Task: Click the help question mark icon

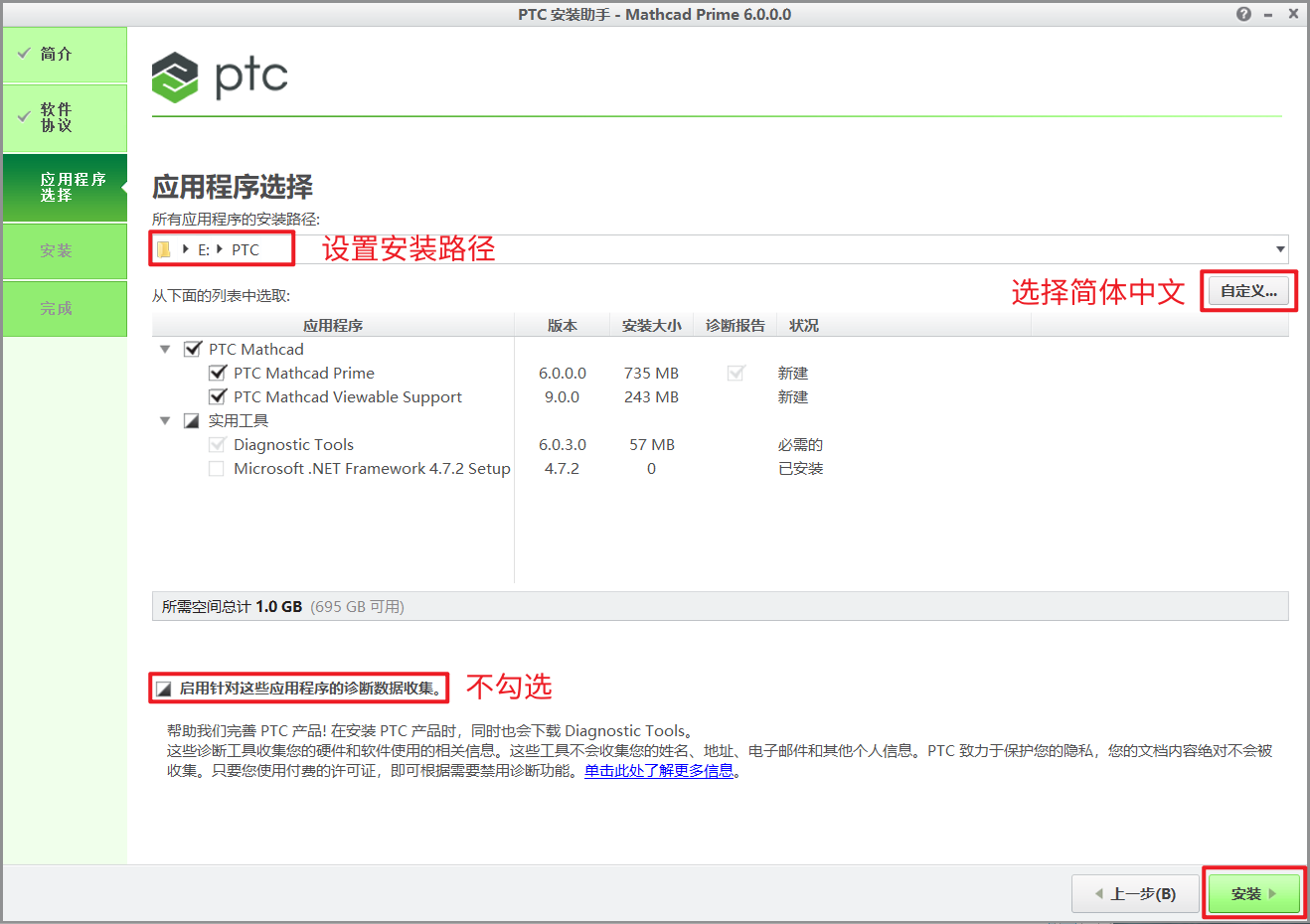Action: 1243,14
